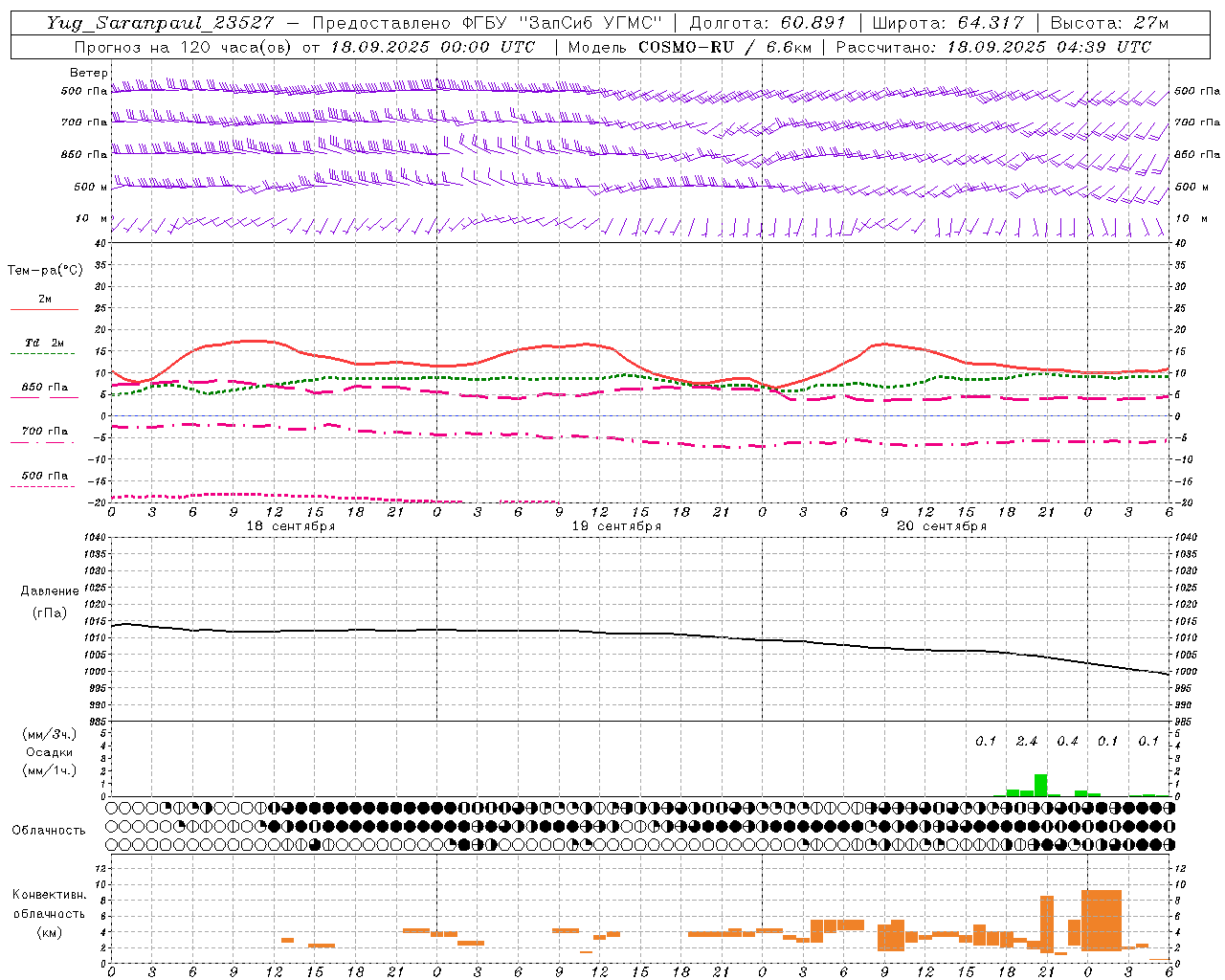
Task: Select the Широта: 64.317 latitude text
Action: pyautogui.click(x=948, y=23)
